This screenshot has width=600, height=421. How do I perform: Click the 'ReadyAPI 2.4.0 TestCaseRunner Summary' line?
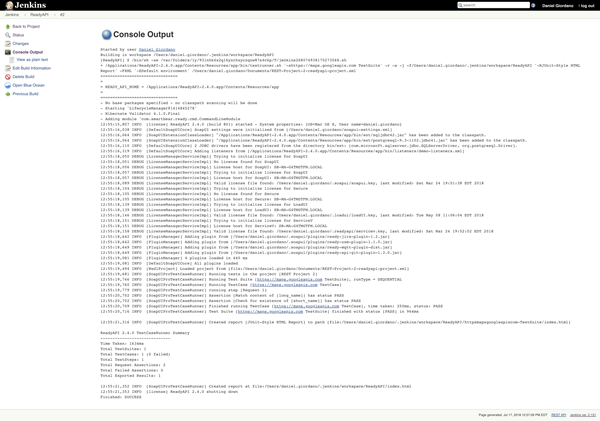point(145,333)
